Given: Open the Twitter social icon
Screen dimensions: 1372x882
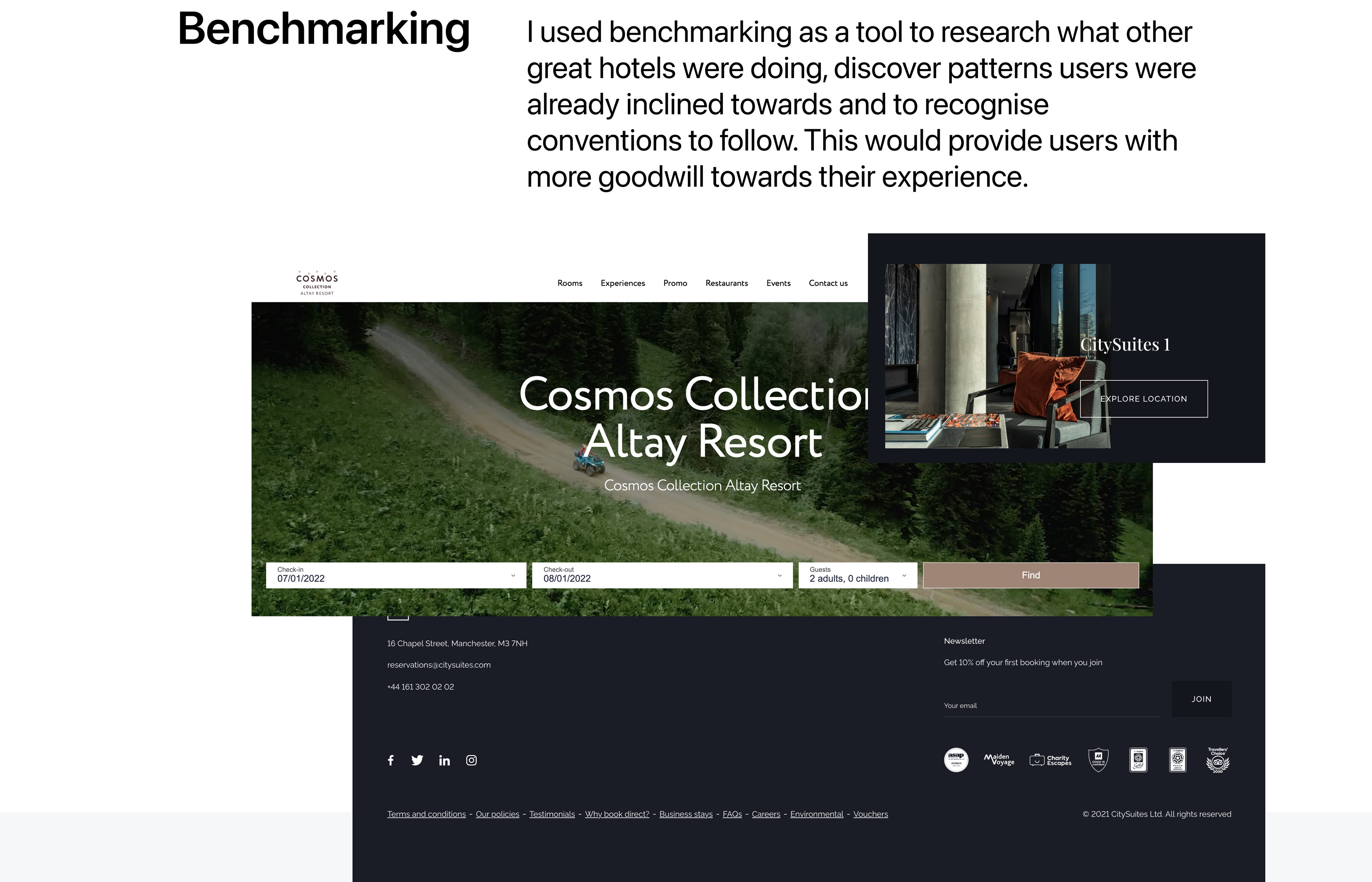Looking at the screenshot, I should (417, 760).
